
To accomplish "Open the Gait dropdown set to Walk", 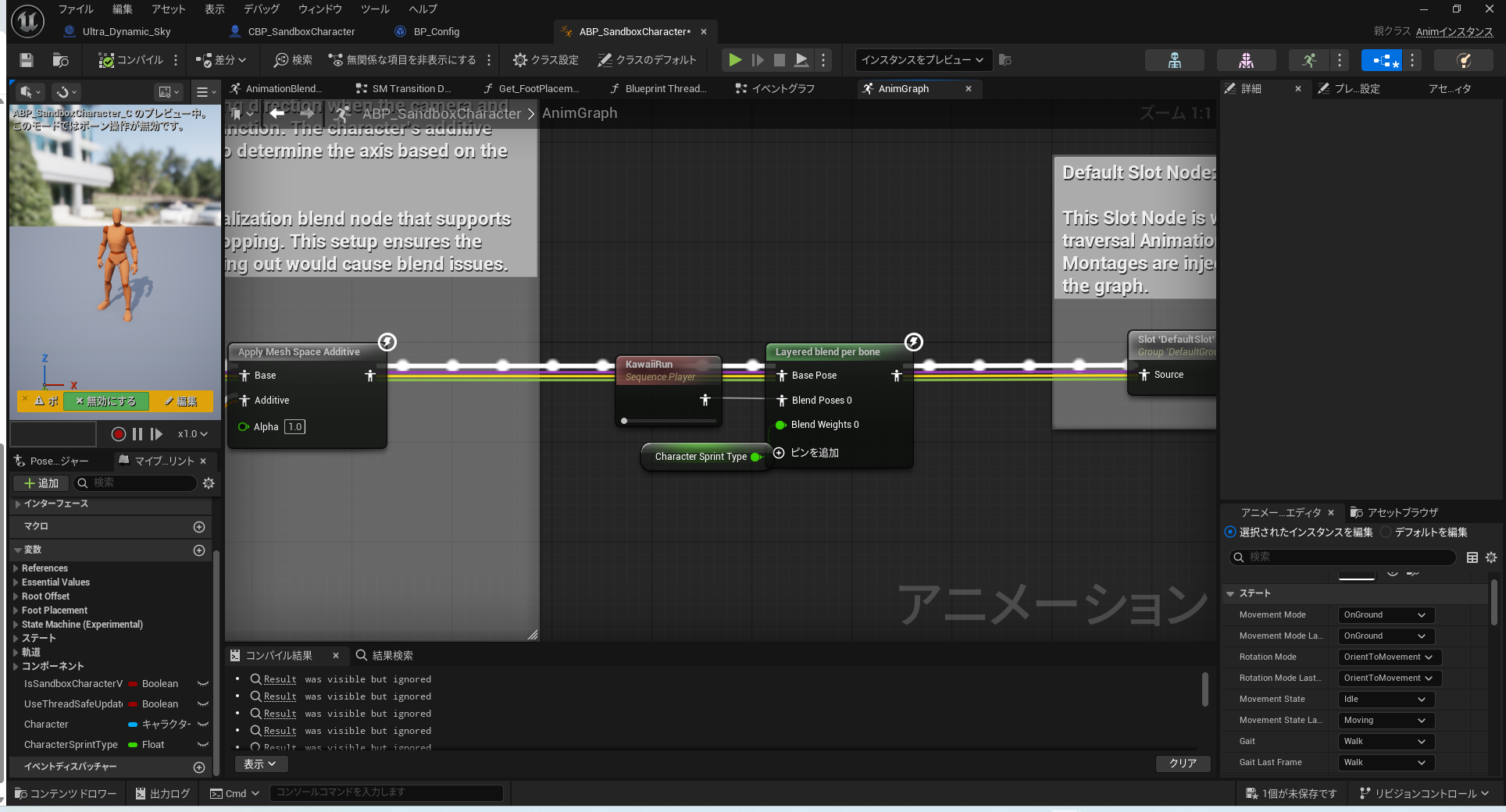I will click(x=1386, y=742).
